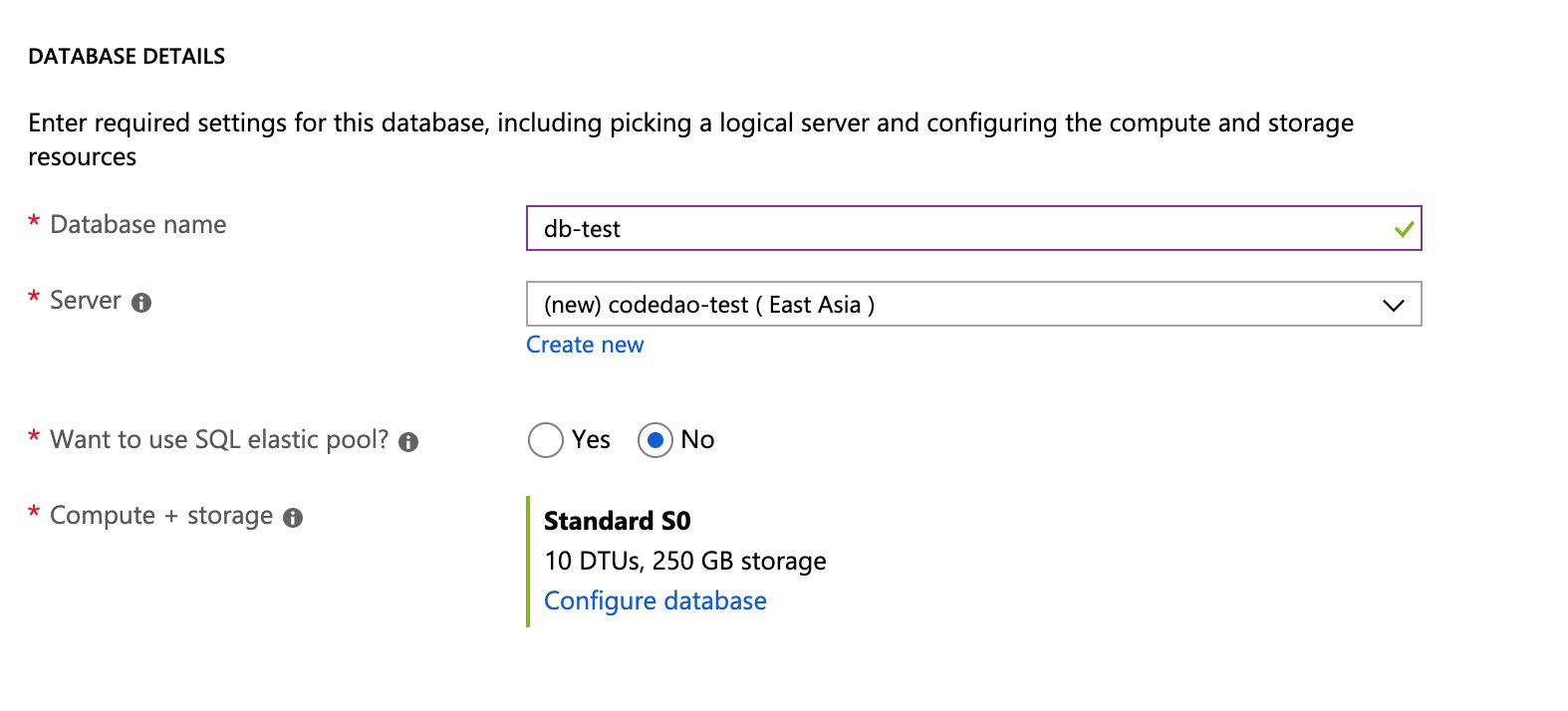Click the 'Want to use SQL elastic pool?' label
1568x711 pixels.
(219, 440)
